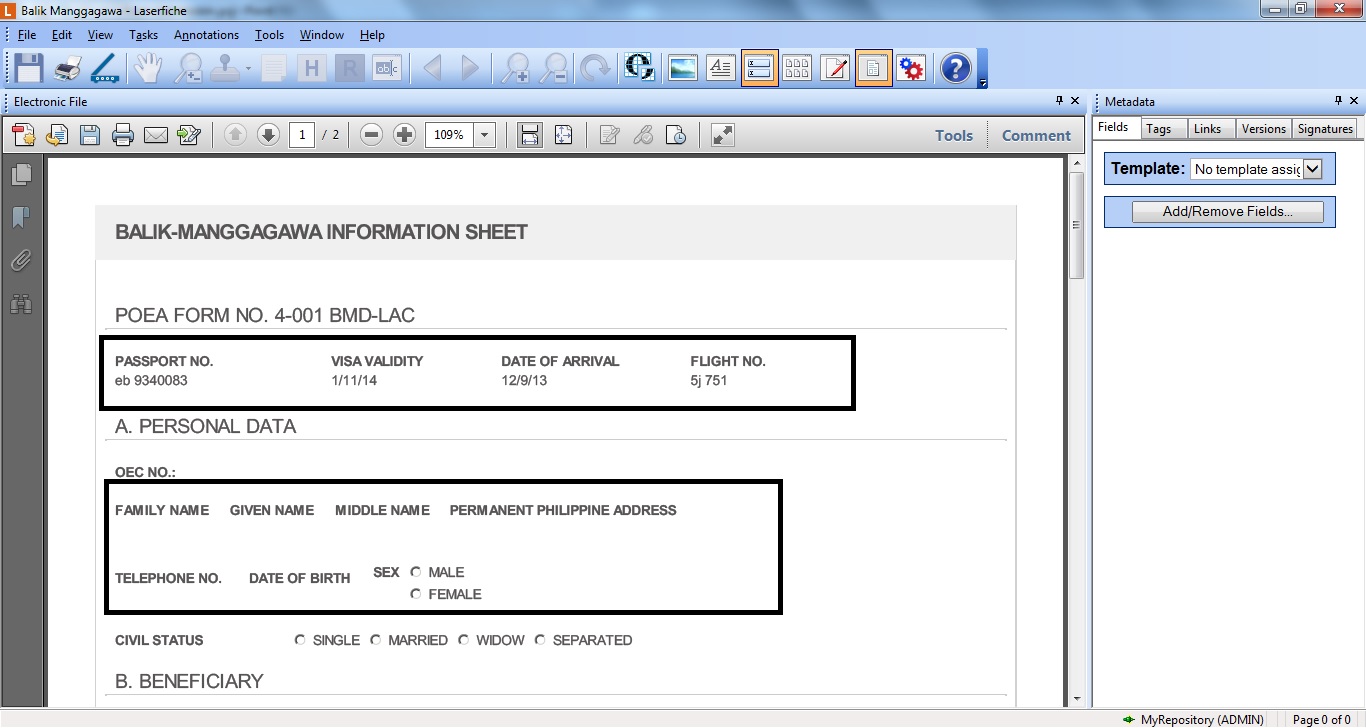This screenshot has width=1366, height=728.
Task: Open the options gear icon
Action: [911, 68]
